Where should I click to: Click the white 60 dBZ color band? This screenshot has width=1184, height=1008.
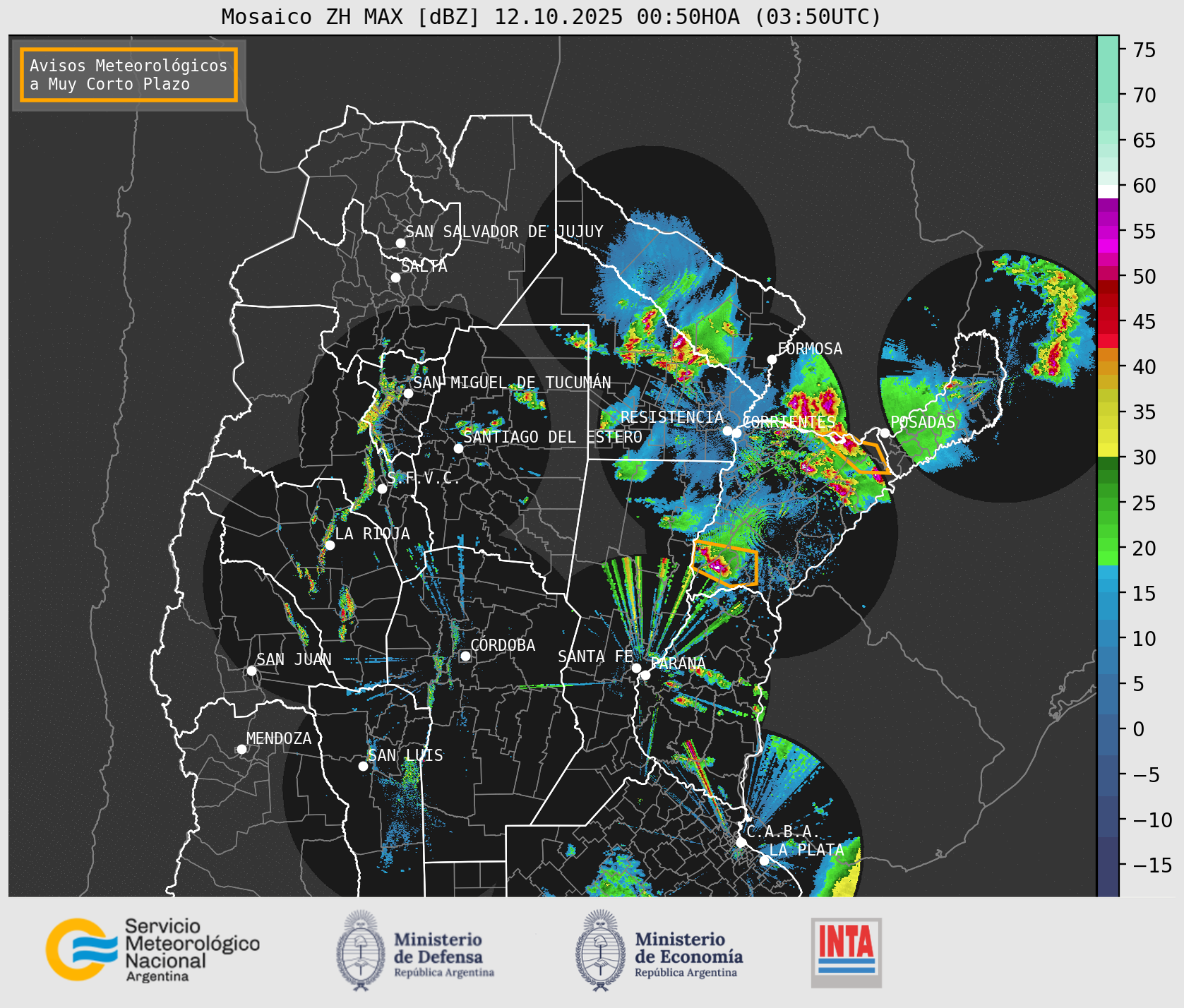pyautogui.click(x=1108, y=191)
